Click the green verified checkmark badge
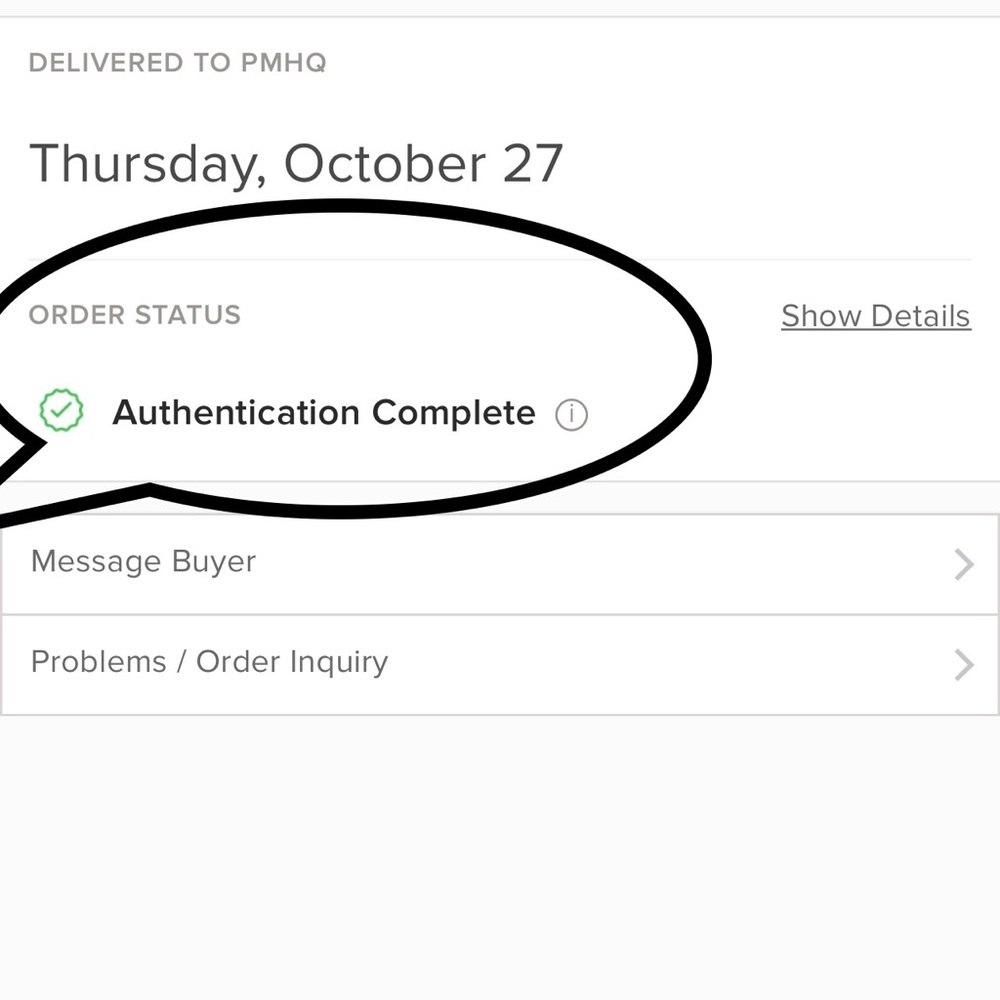 pyautogui.click(x=61, y=410)
